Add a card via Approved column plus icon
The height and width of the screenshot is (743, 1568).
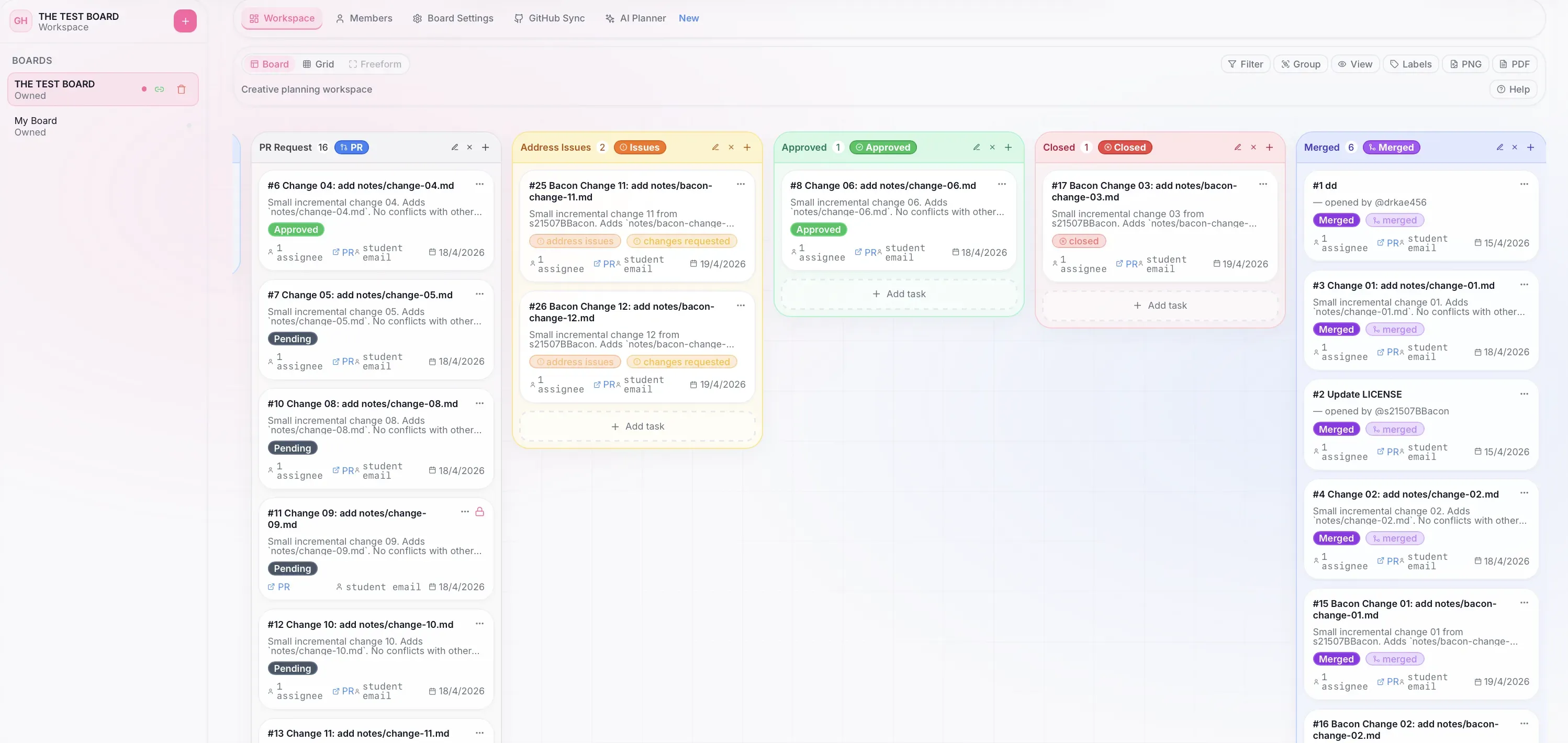click(x=1008, y=147)
